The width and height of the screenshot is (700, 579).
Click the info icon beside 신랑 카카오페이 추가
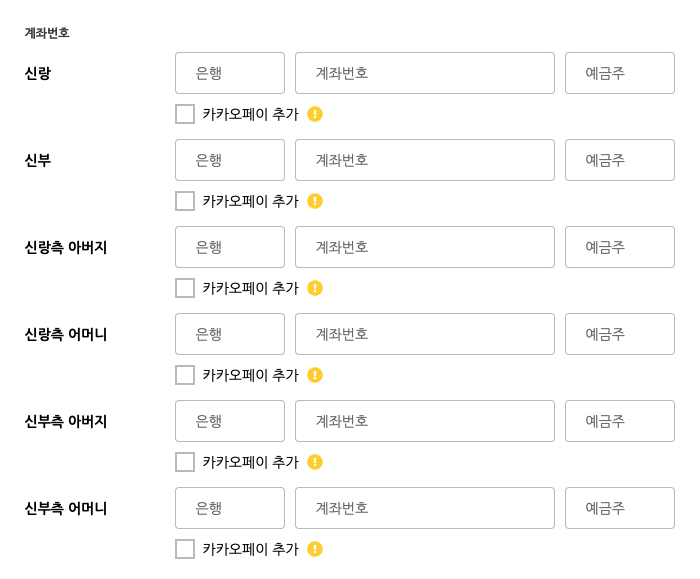click(315, 114)
